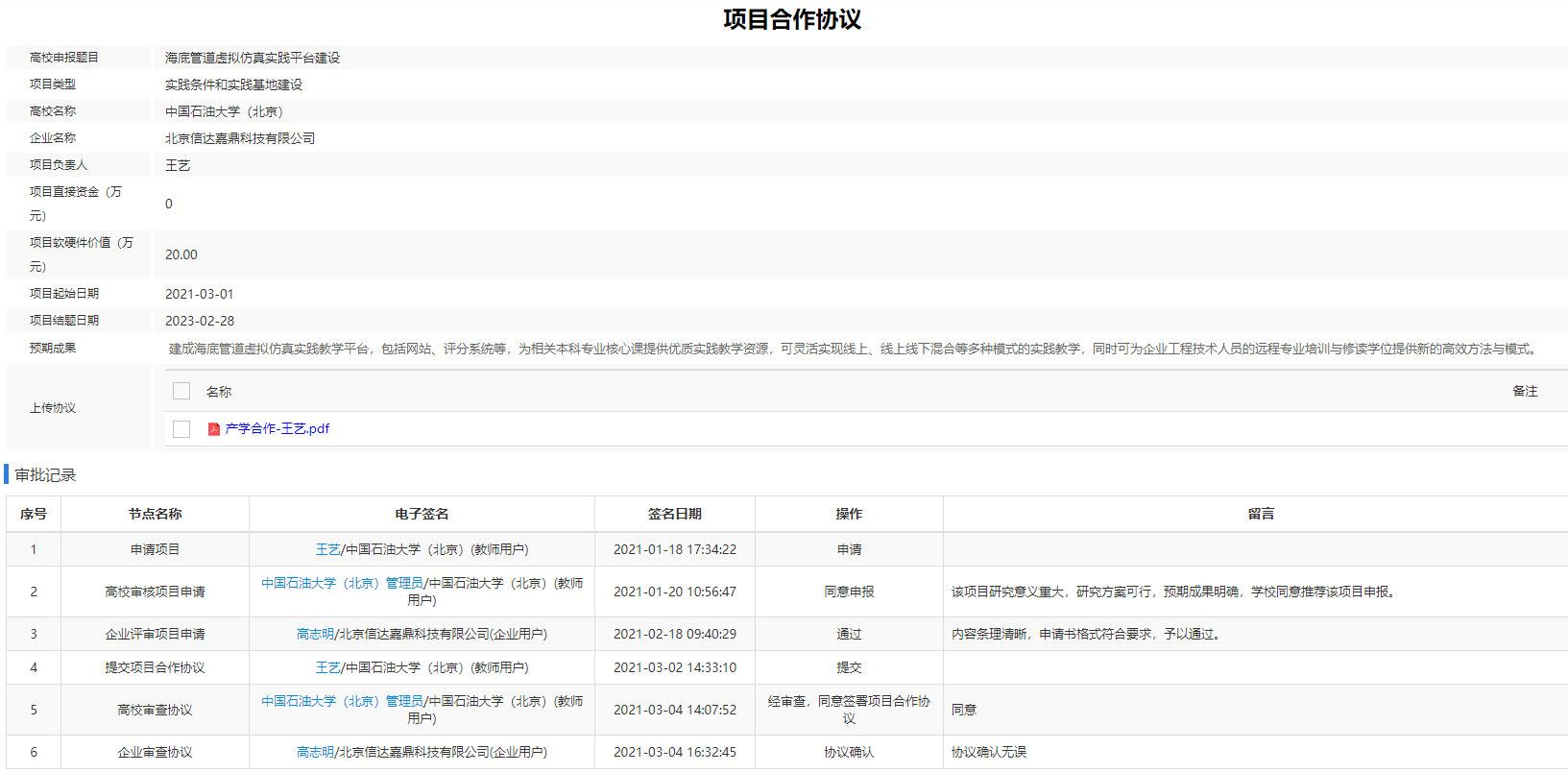Click the 备注 column header in the upload table
Viewport: 1568px width, 773px height.
(1525, 392)
